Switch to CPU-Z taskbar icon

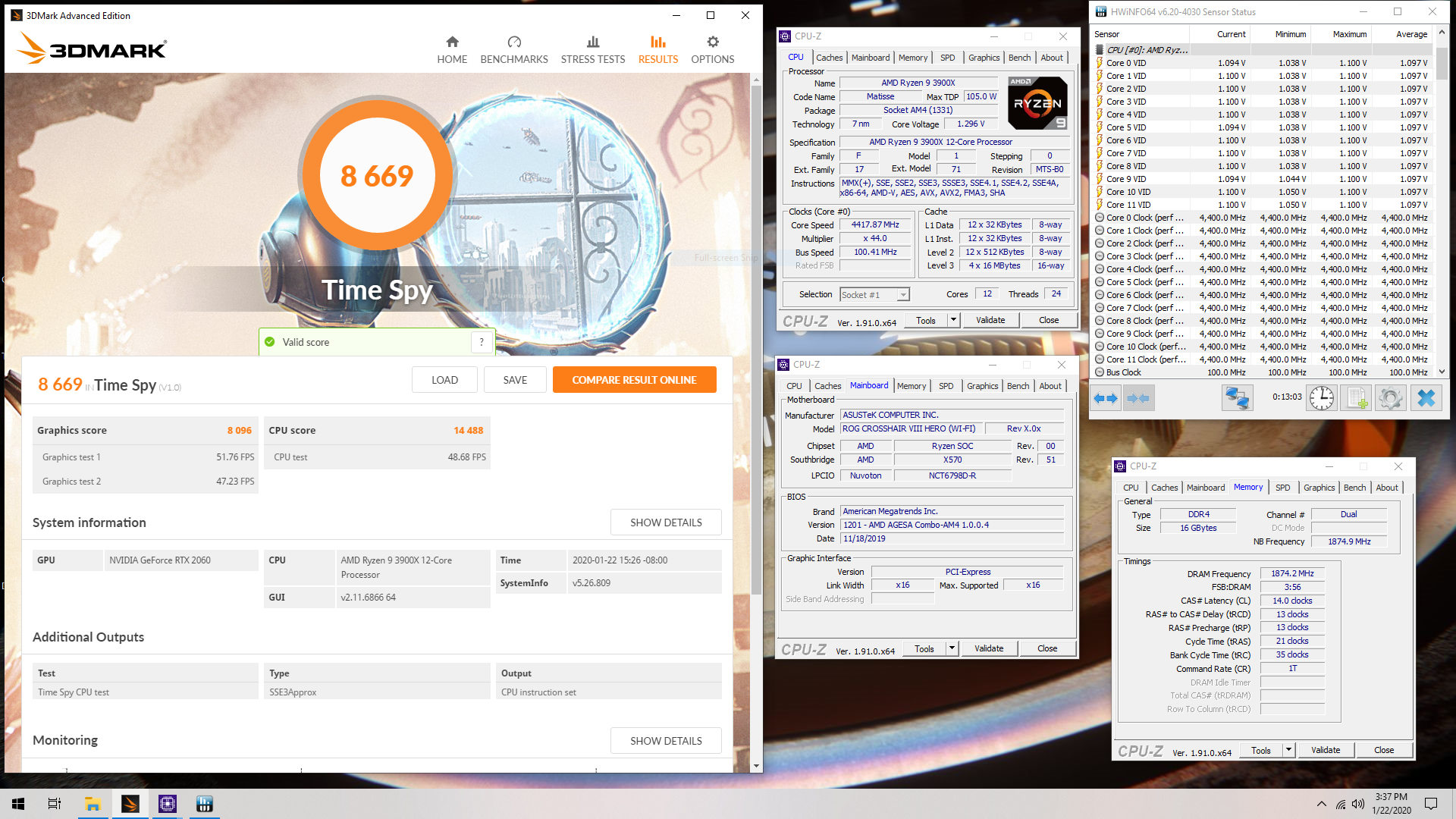[x=167, y=804]
